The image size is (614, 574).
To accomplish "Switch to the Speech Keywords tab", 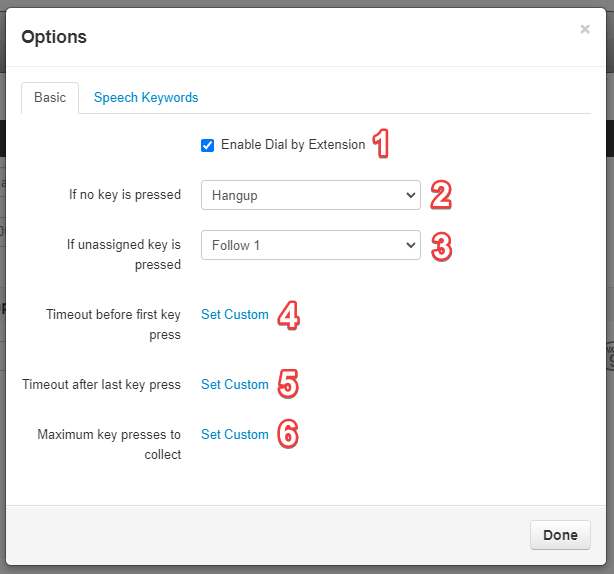I will tap(146, 97).
